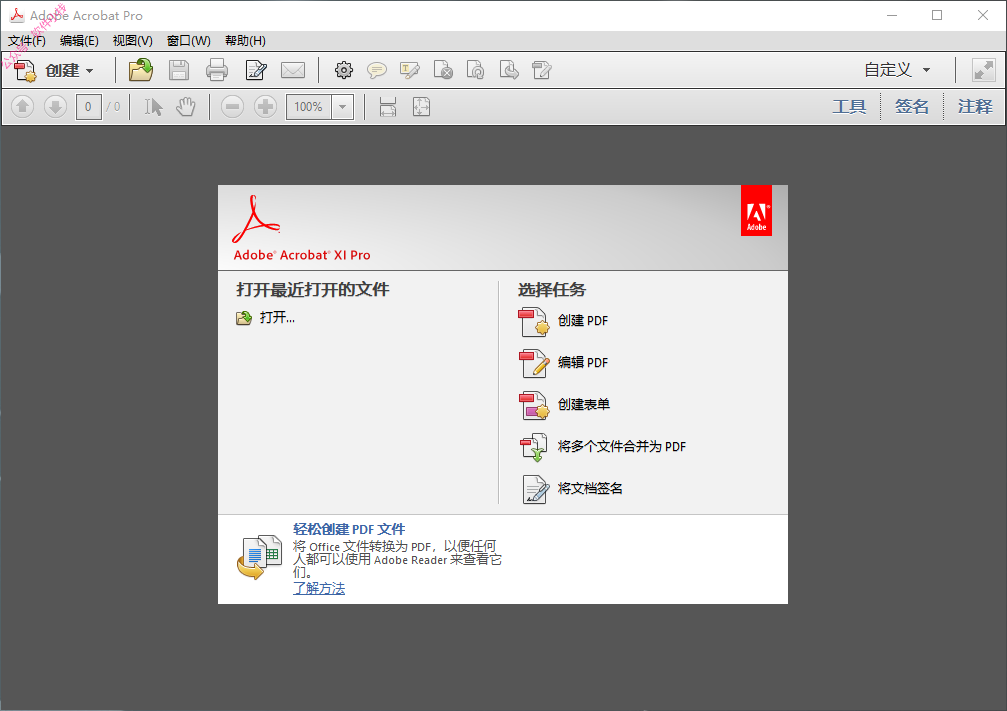Screen dimensions: 1007x711
Task: Open the 窗口(W) menu
Action: click(188, 40)
